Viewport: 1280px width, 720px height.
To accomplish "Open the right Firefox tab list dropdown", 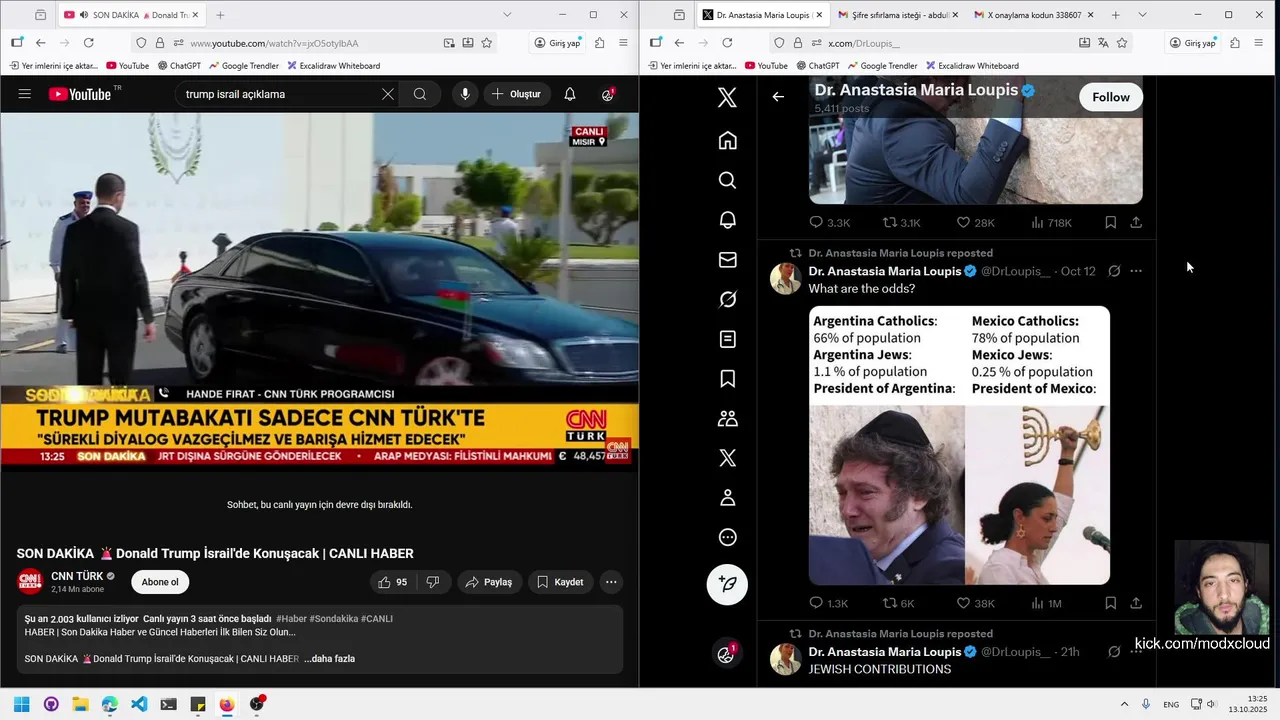I will [1142, 15].
